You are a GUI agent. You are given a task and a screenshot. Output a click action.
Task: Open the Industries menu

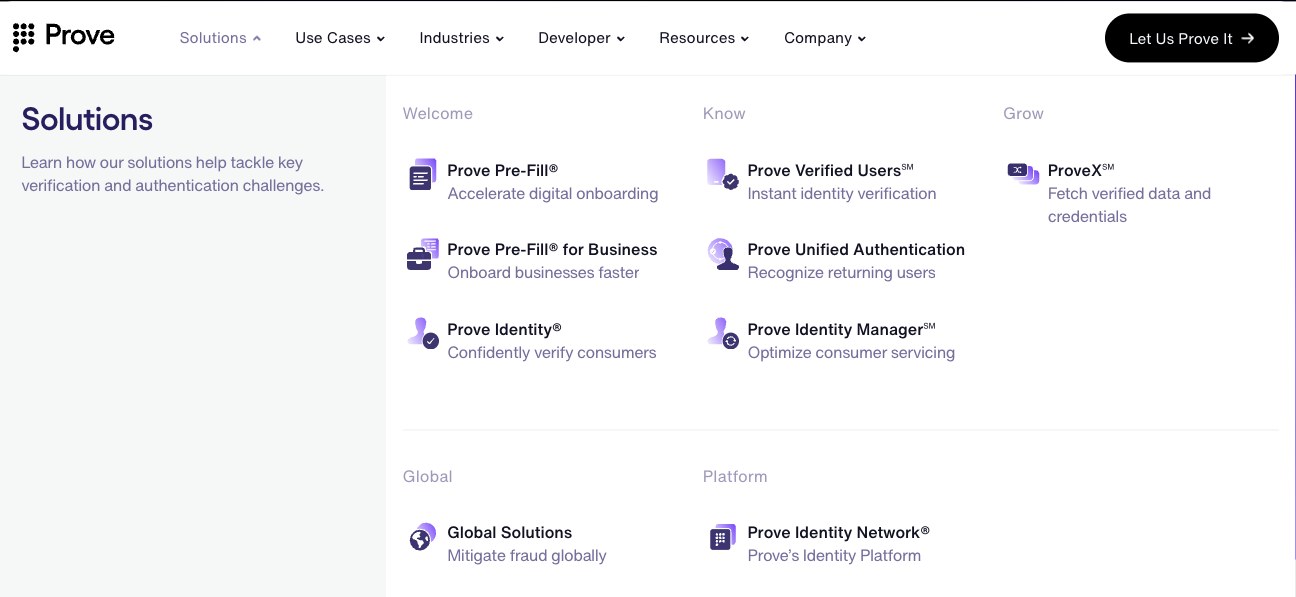click(x=461, y=38)
